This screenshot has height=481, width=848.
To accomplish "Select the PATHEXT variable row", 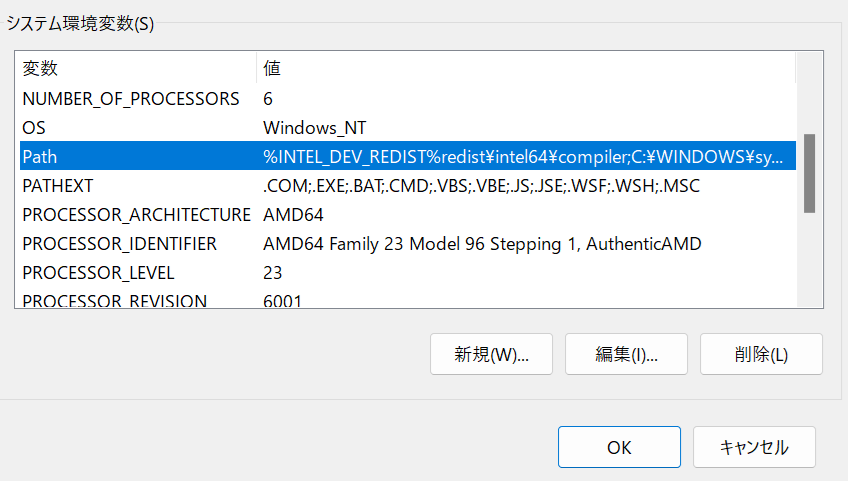I will coord(408,186).
